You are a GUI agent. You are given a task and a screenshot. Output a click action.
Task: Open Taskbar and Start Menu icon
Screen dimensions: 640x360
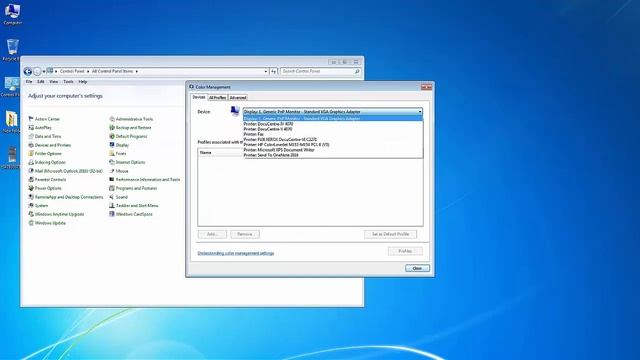pos(112,205)
